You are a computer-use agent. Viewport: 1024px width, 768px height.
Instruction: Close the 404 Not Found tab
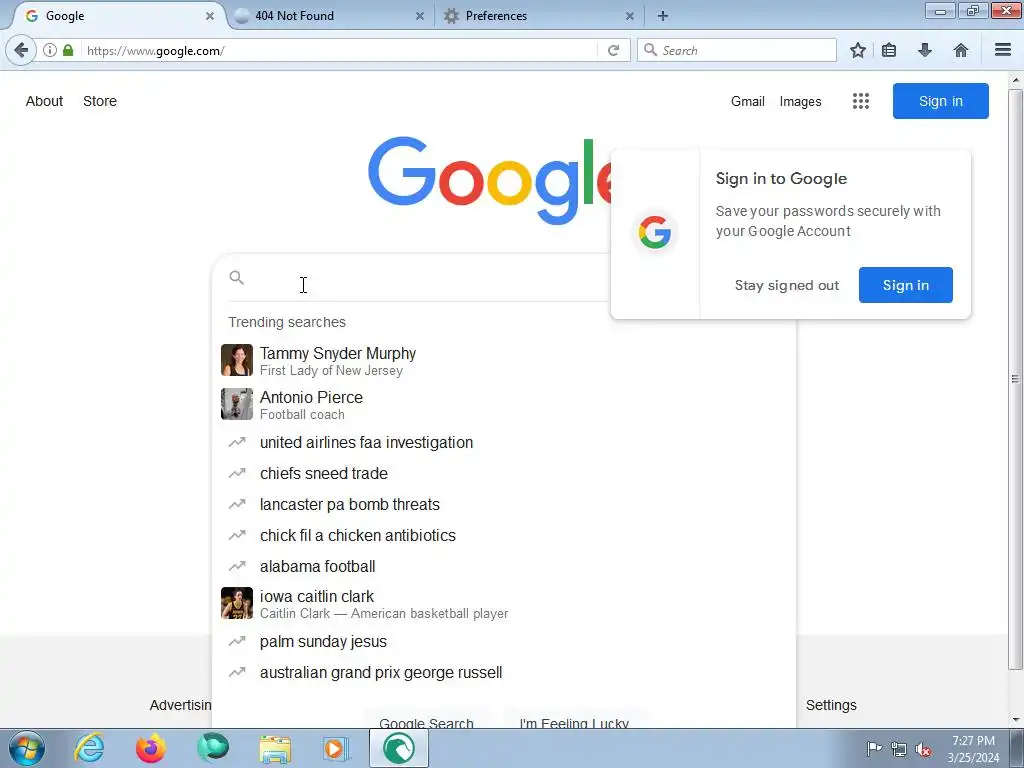coord(420,16)
